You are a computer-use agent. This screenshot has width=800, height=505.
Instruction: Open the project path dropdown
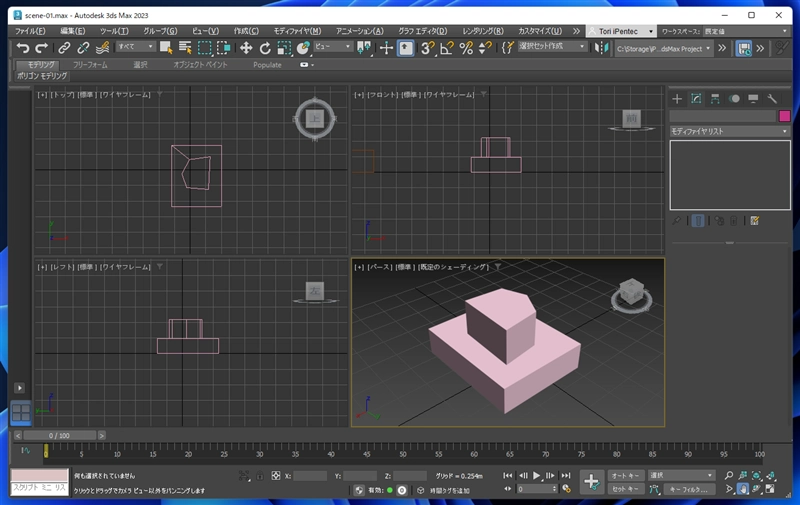[664, 48]
